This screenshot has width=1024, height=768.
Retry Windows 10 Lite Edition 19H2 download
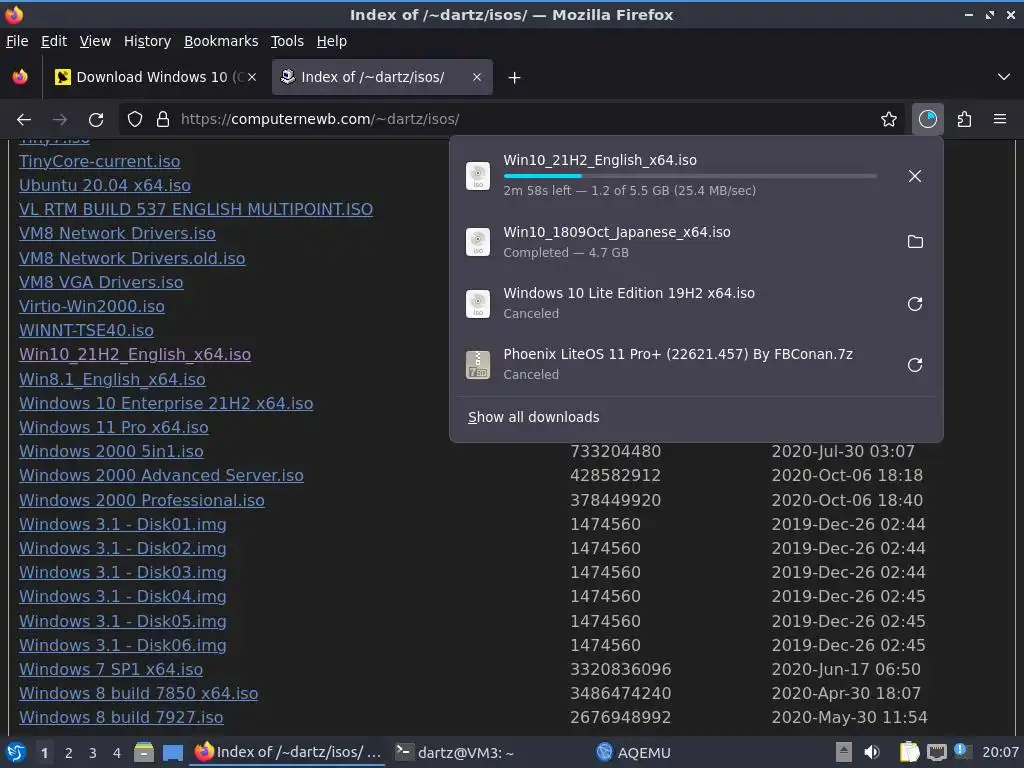click(x=915, y=304)
